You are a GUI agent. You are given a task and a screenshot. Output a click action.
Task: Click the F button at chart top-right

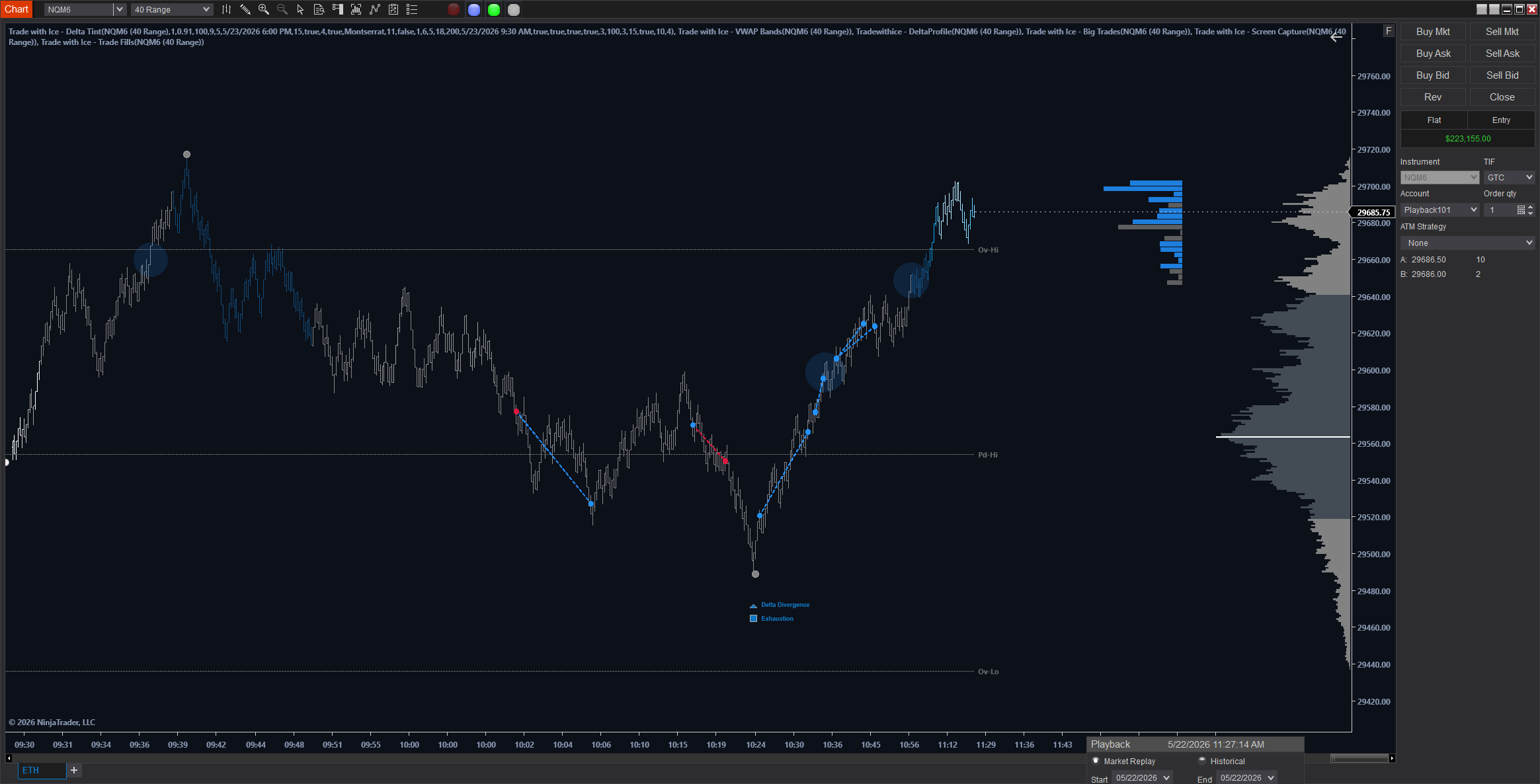(1389, 31)
